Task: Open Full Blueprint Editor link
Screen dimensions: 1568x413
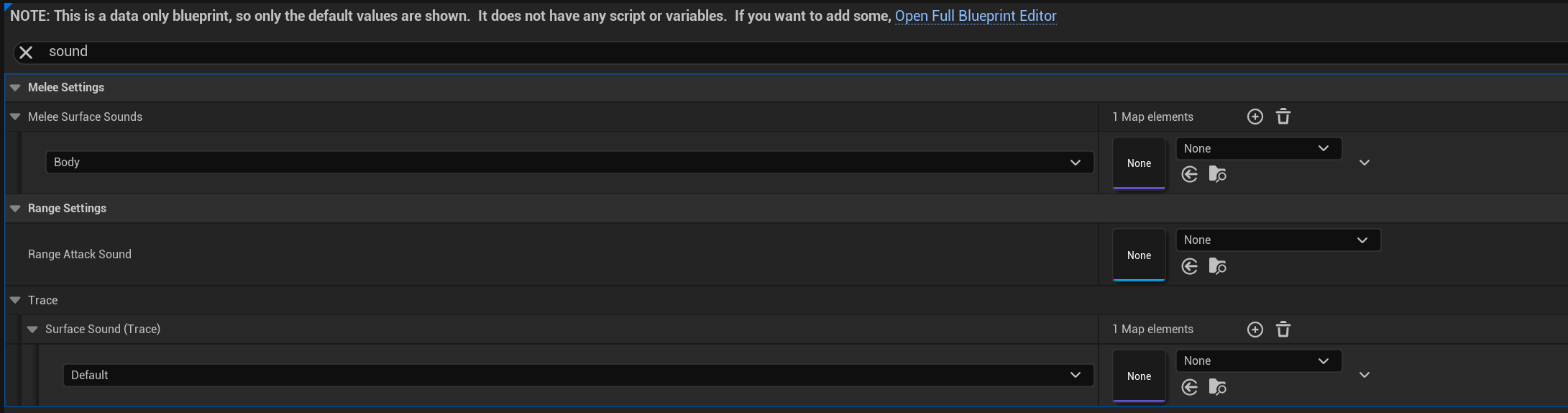Action: [x=975, y=16]
